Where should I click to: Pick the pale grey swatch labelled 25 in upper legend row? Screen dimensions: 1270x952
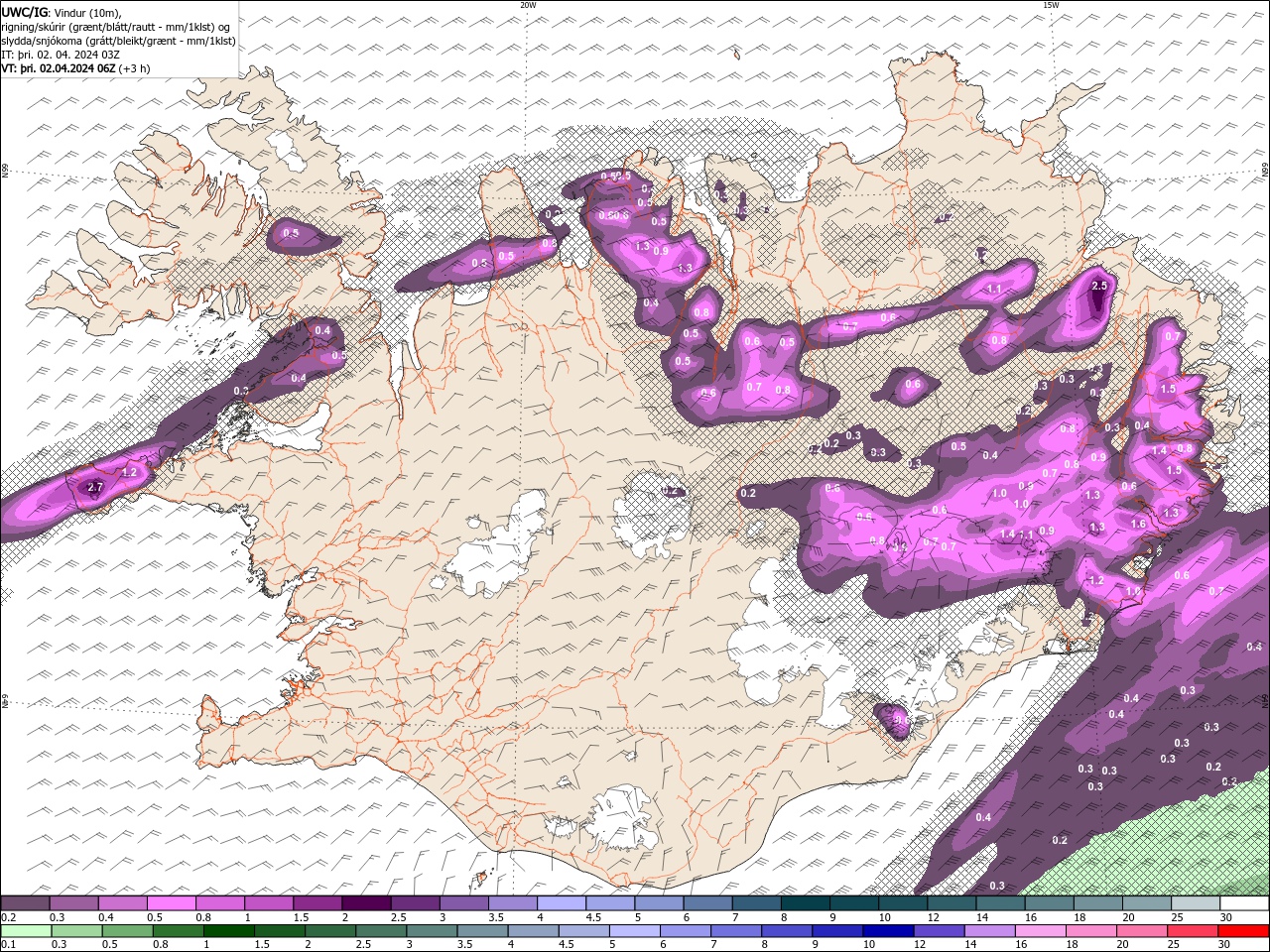pyautogui.click(x=1195, y=903)
